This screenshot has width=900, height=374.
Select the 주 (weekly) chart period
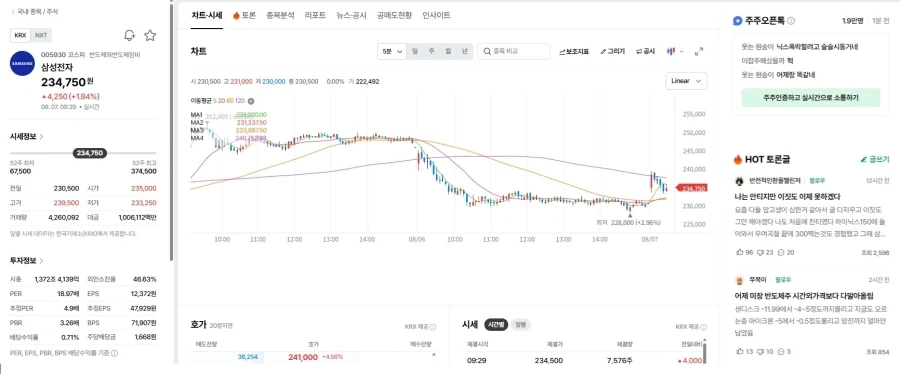432,51
